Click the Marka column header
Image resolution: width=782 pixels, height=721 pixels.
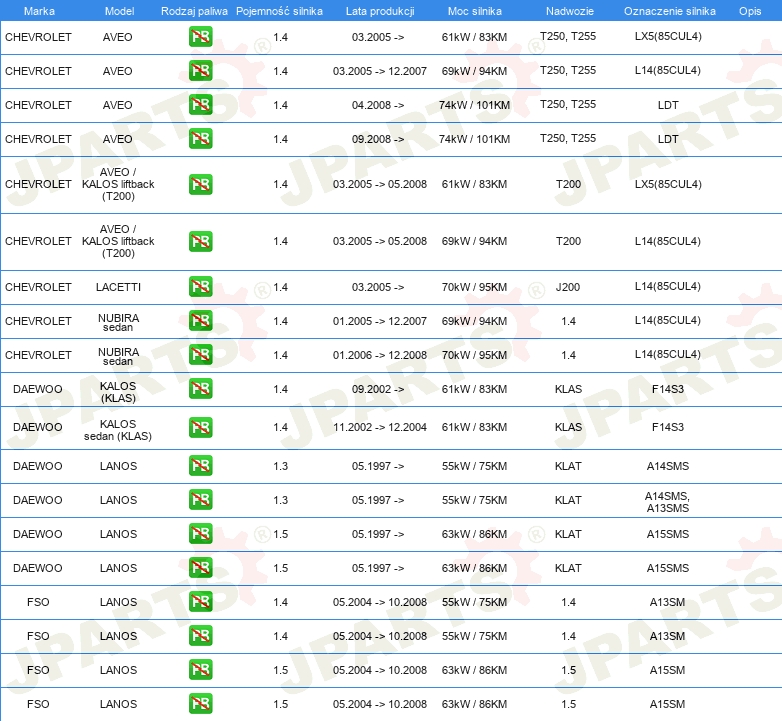coord(39,11)
